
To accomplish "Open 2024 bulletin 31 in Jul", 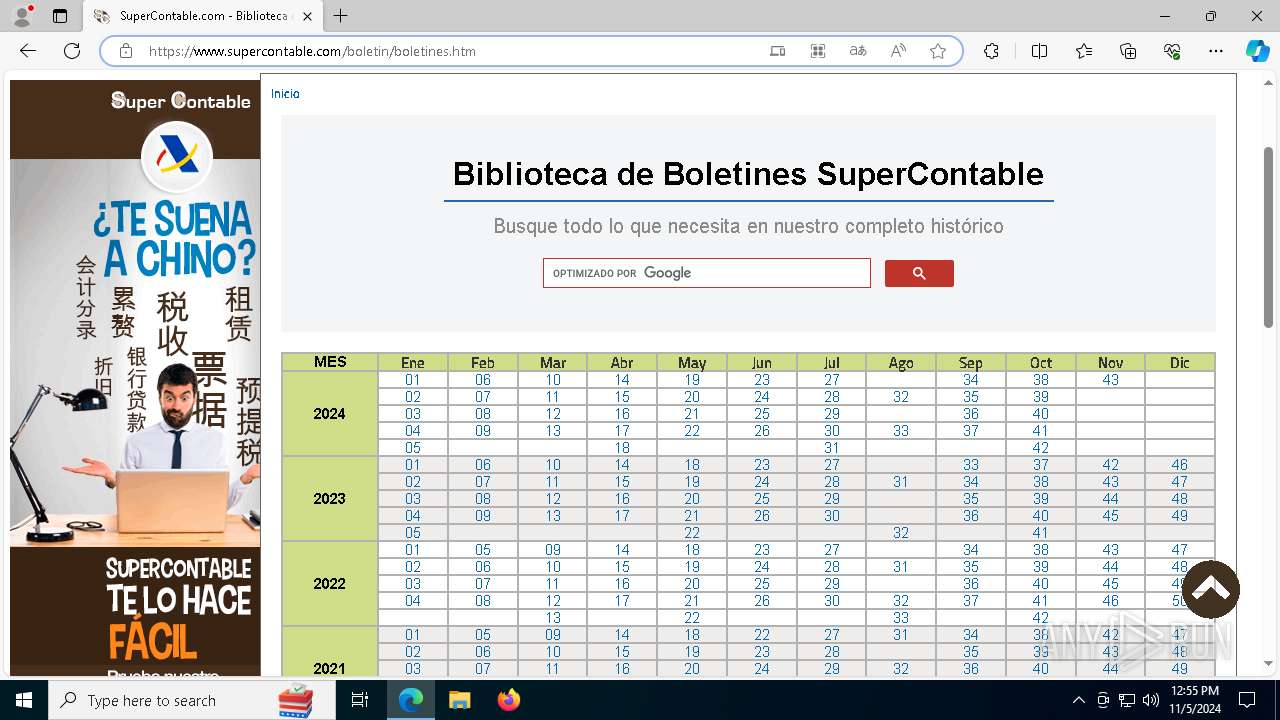I will pos(832,448).
